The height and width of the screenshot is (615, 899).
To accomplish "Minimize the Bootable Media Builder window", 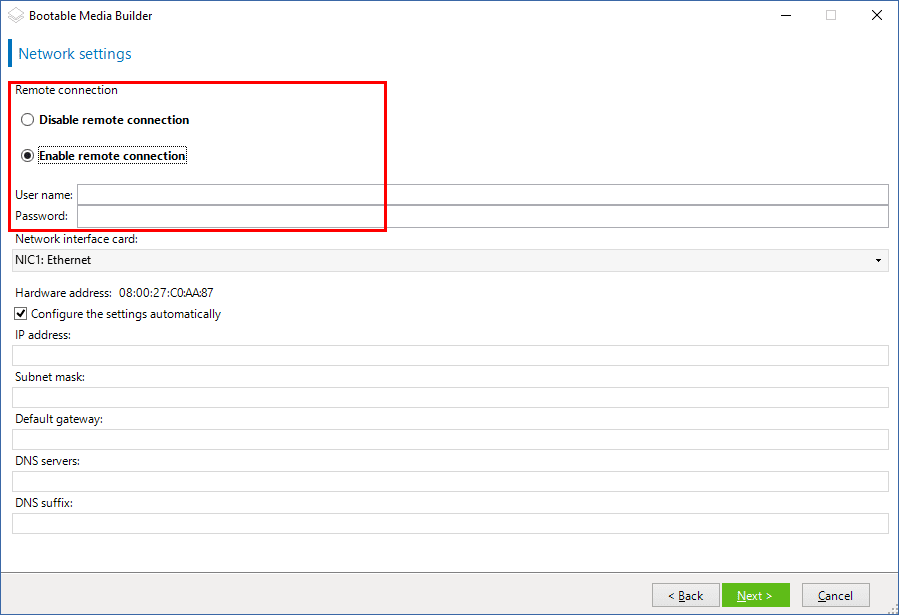I will point(785,16).
